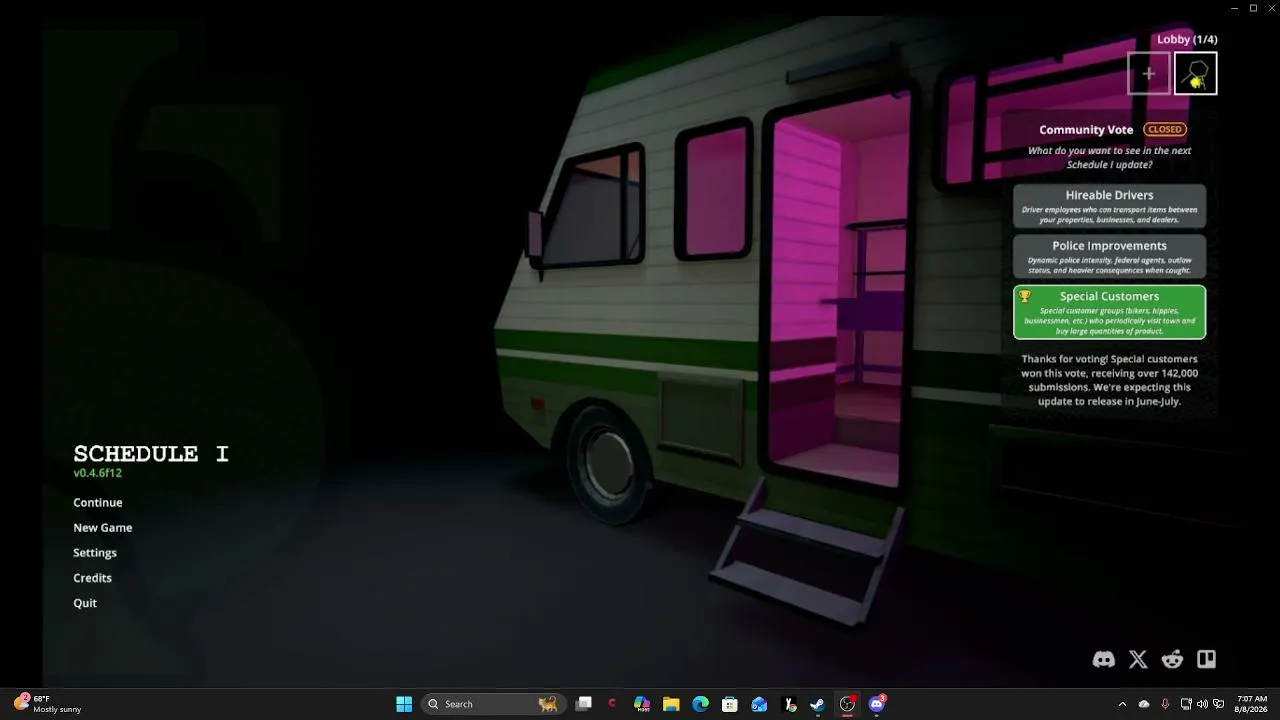Switch to OBS Studio on the taskbar

coord(848,704)
